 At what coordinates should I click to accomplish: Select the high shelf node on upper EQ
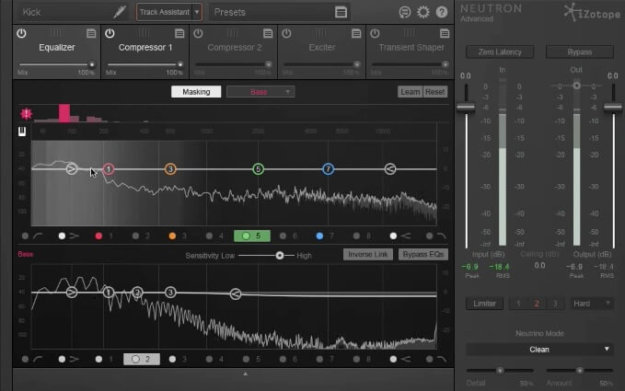pos(390,169)
